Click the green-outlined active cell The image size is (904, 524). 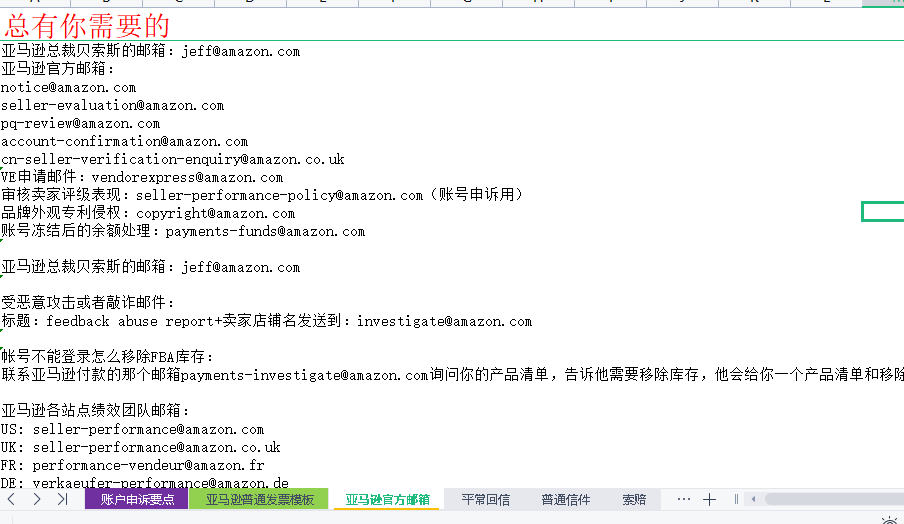point(883,212)
